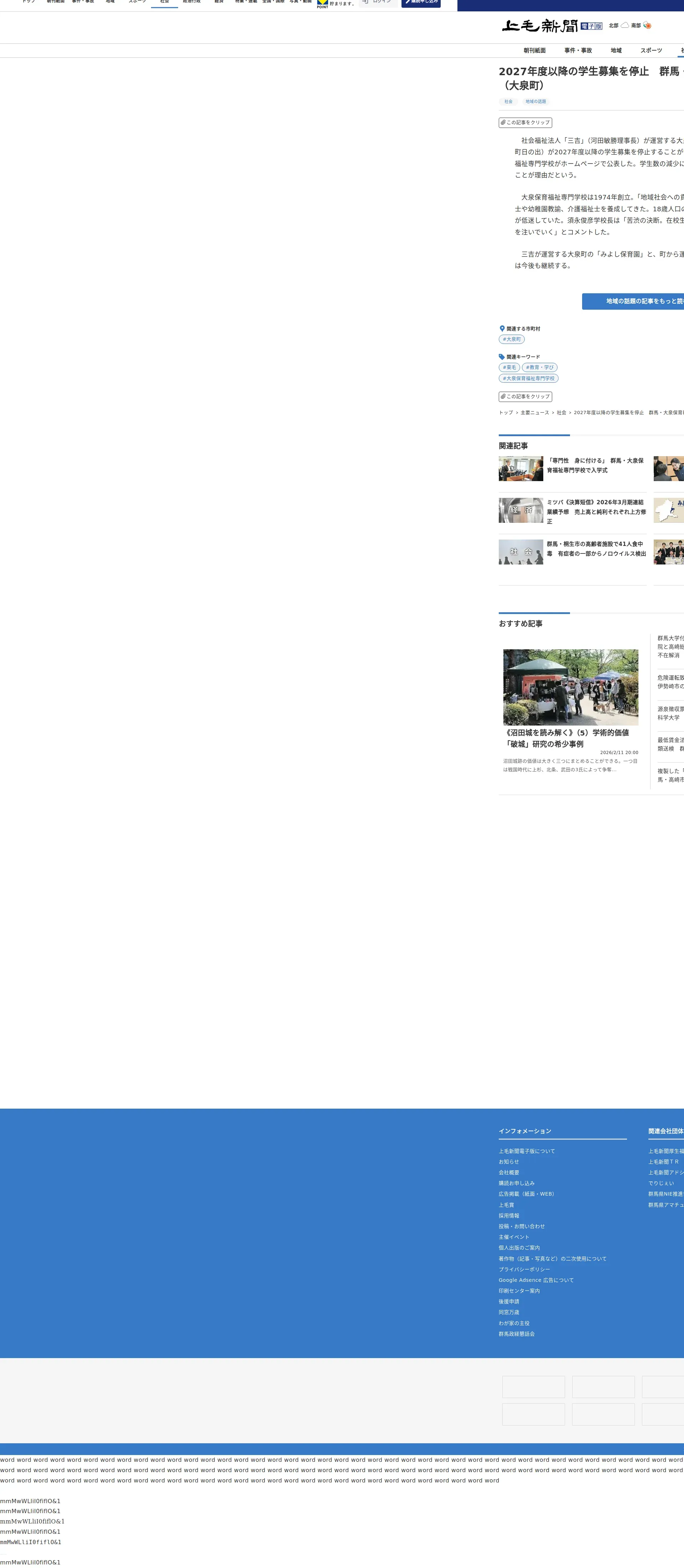684x1568 pixels.
Task: Click the location pin by 関連する市町村
Action: [x=502, y=328]
